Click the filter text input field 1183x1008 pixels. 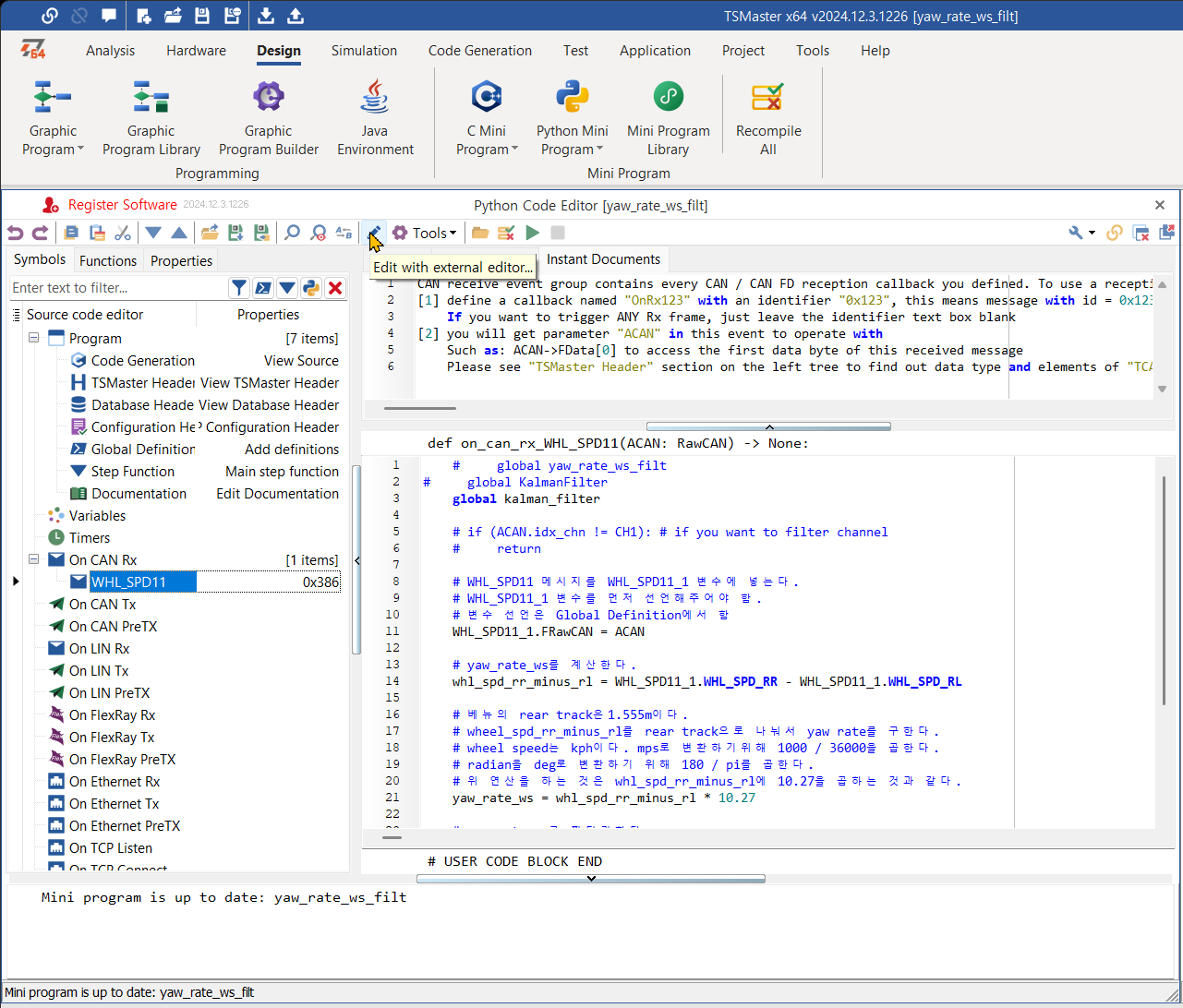point(118,288)
